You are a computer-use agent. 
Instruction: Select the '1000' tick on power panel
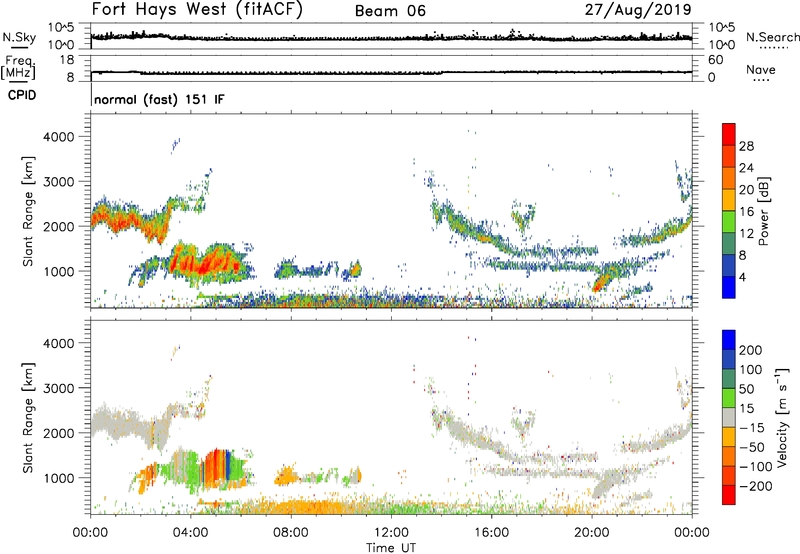[59, 271]
